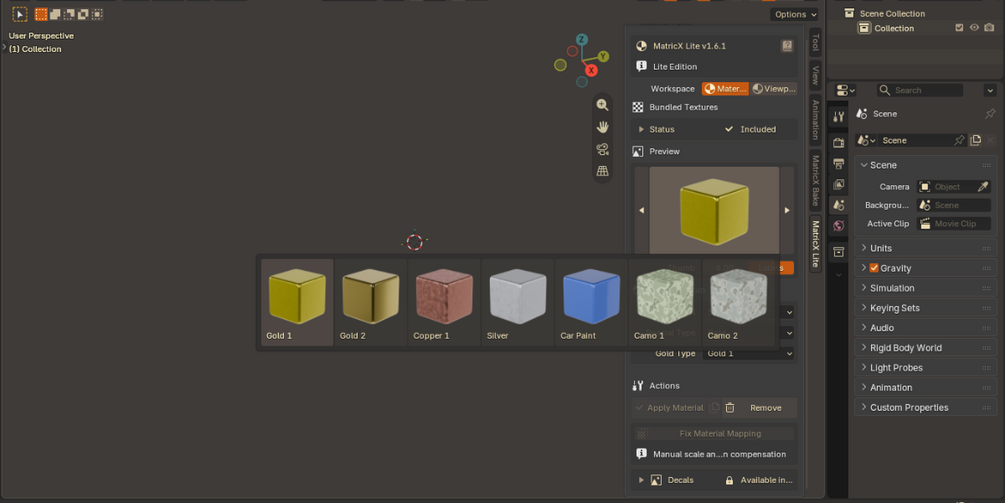
Task: Click the hand pan viewport icon
Action: (x=602, y=127)
